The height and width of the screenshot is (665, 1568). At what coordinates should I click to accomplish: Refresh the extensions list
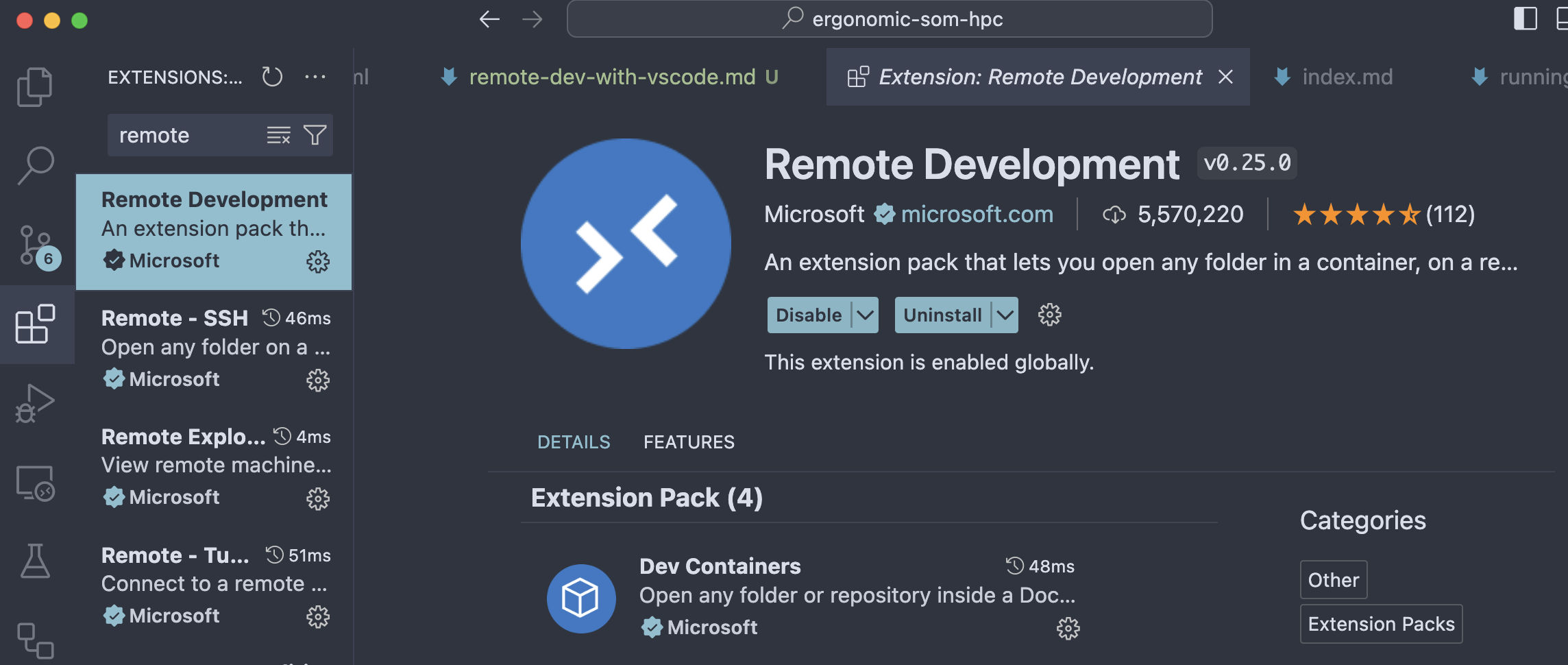(x=271, y=77)
